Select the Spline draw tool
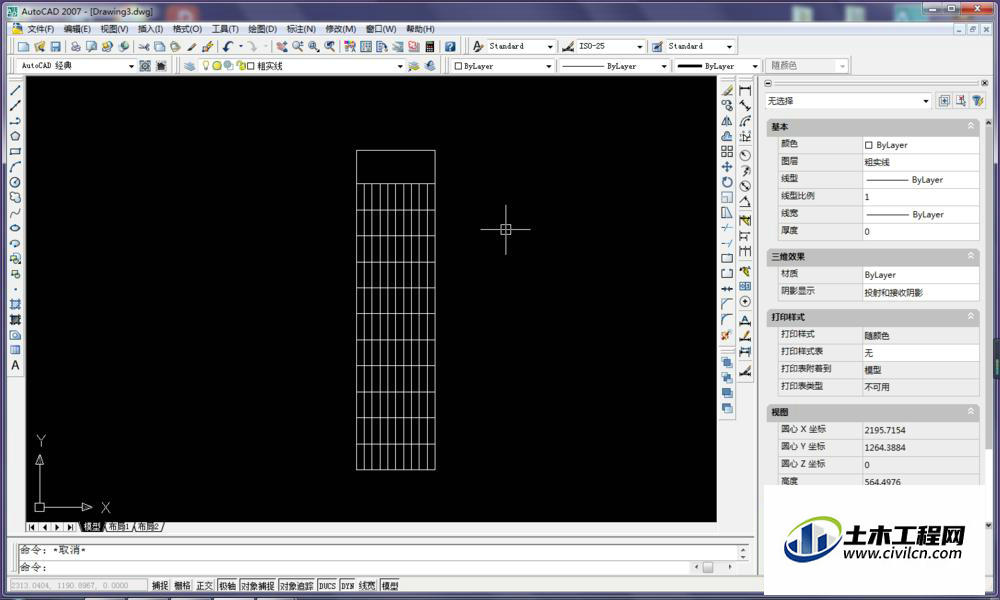This screenshot has width=1000, height=600. [15, 212]
